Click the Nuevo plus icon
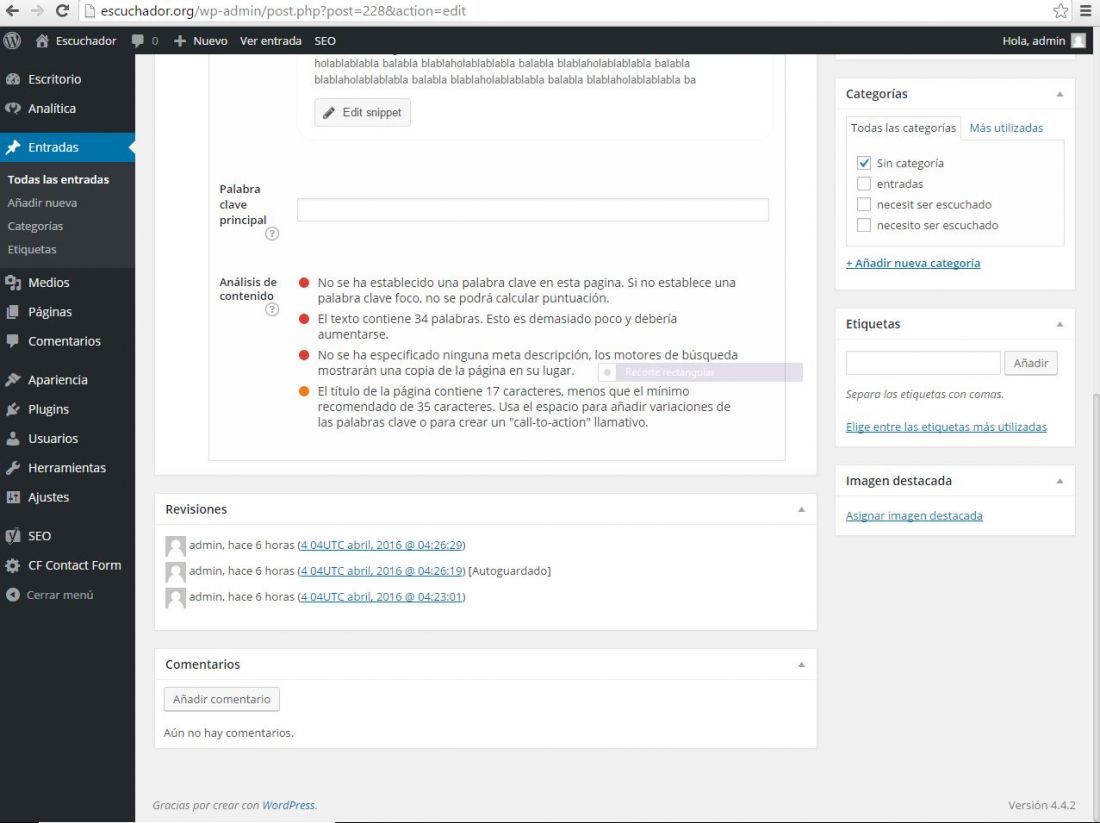1100x823 pixels. pyautogui.click(x=180, y=41)
